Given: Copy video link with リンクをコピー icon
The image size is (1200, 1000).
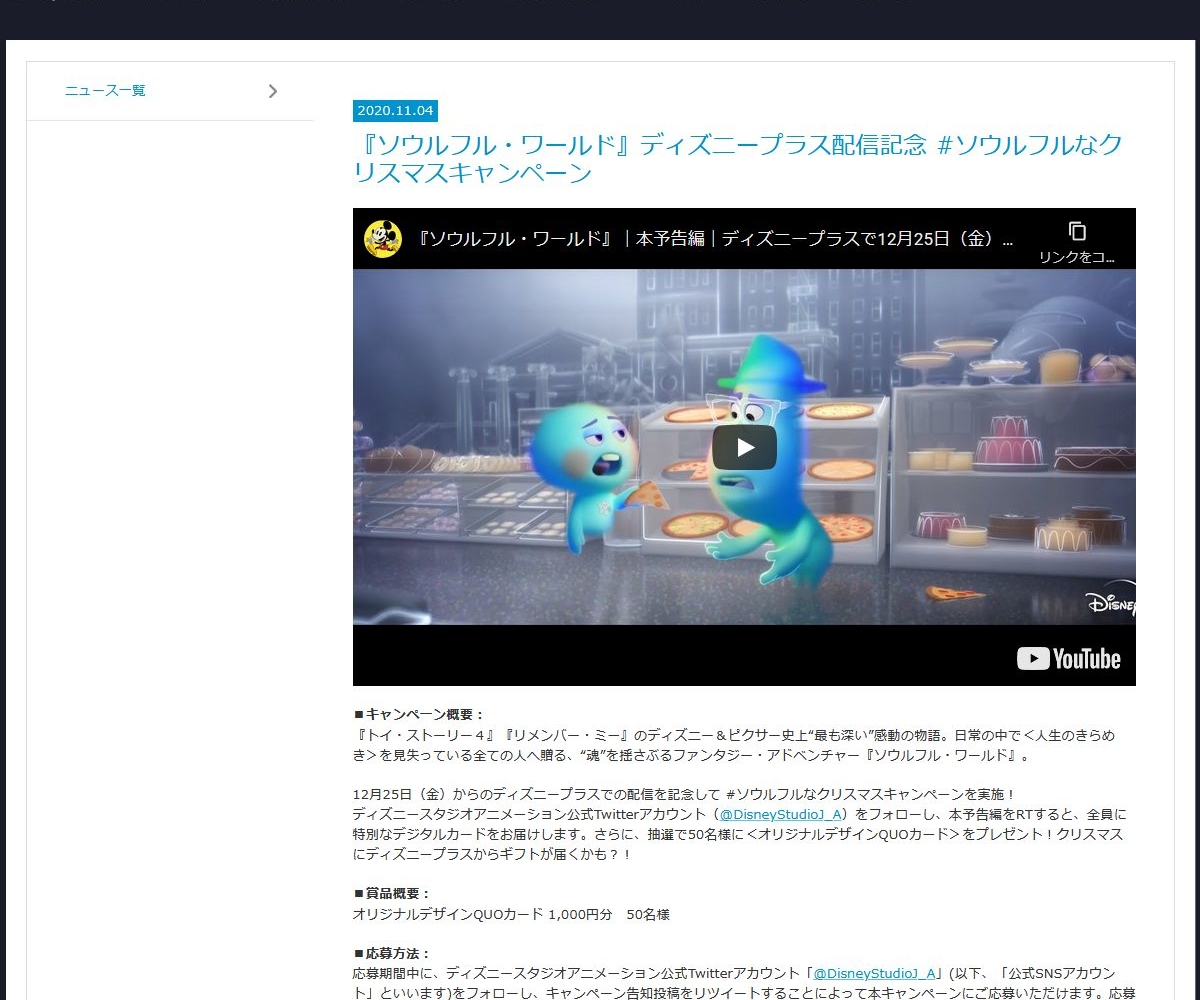Looking at the screenshot, I should 1077,241.
